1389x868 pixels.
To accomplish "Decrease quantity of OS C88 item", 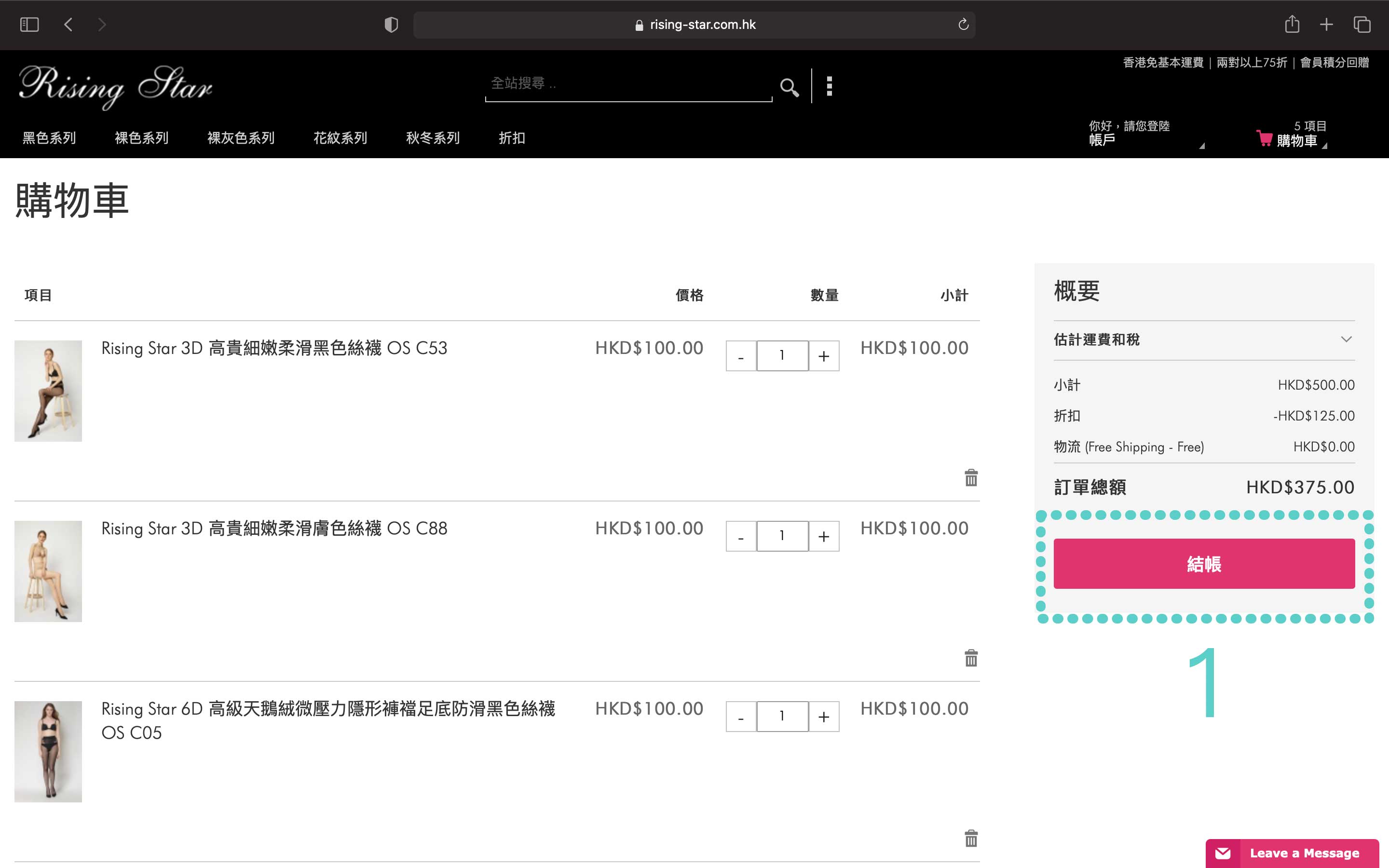I will tap(741, 536).
